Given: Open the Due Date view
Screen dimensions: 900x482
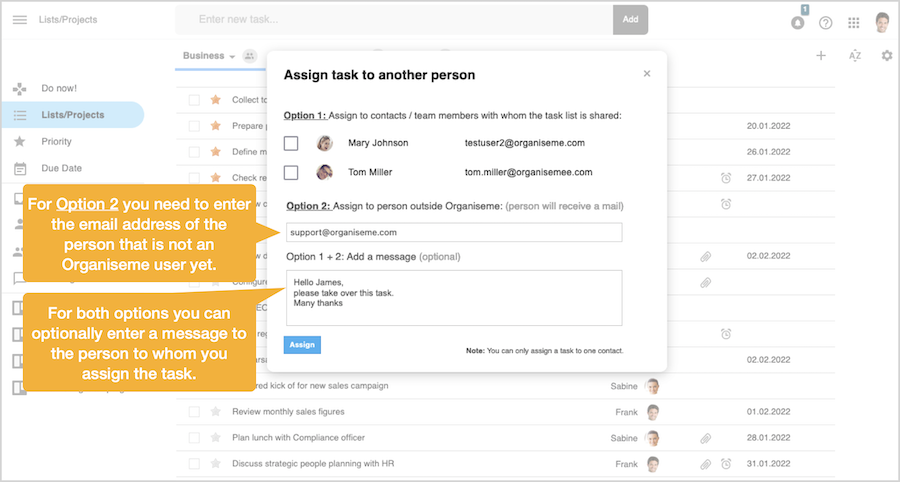Looking at the screenshot, I should coord(61,168).
